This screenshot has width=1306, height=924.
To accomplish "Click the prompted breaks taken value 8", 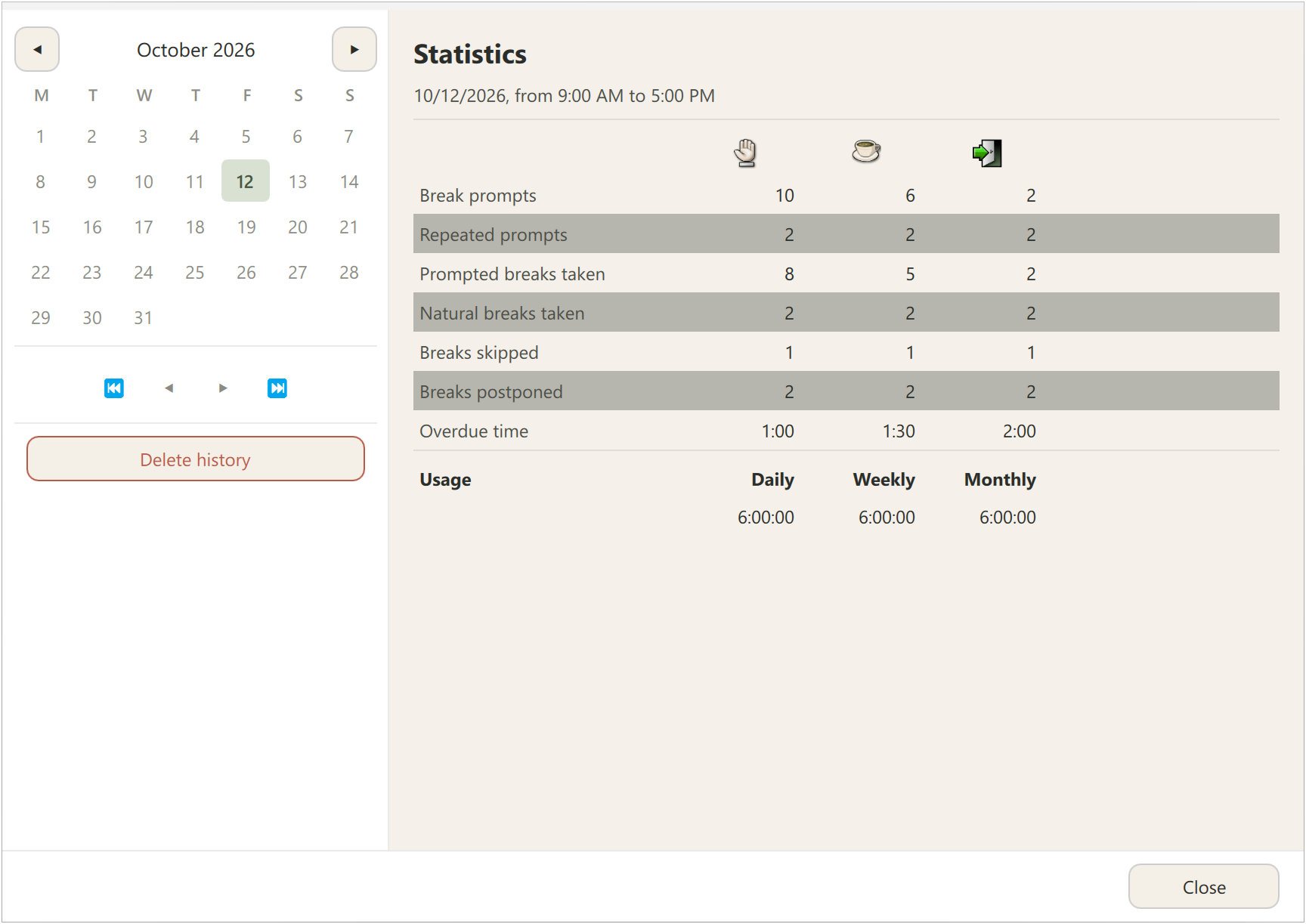I will pyautogui.click(x=789, y=274).
